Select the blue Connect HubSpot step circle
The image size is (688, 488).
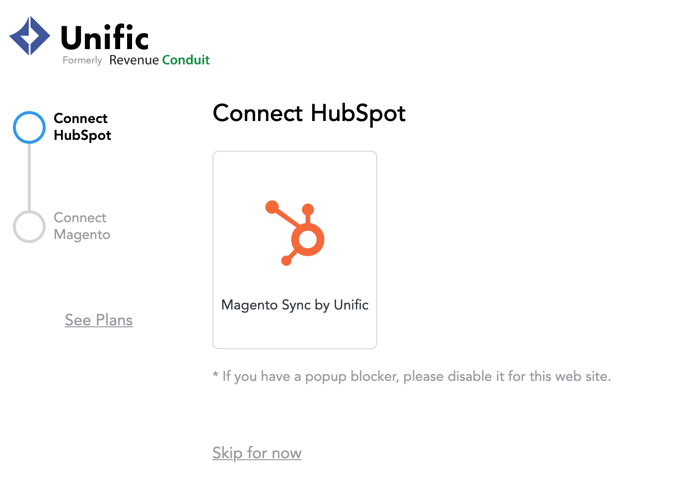pos(29,127)
